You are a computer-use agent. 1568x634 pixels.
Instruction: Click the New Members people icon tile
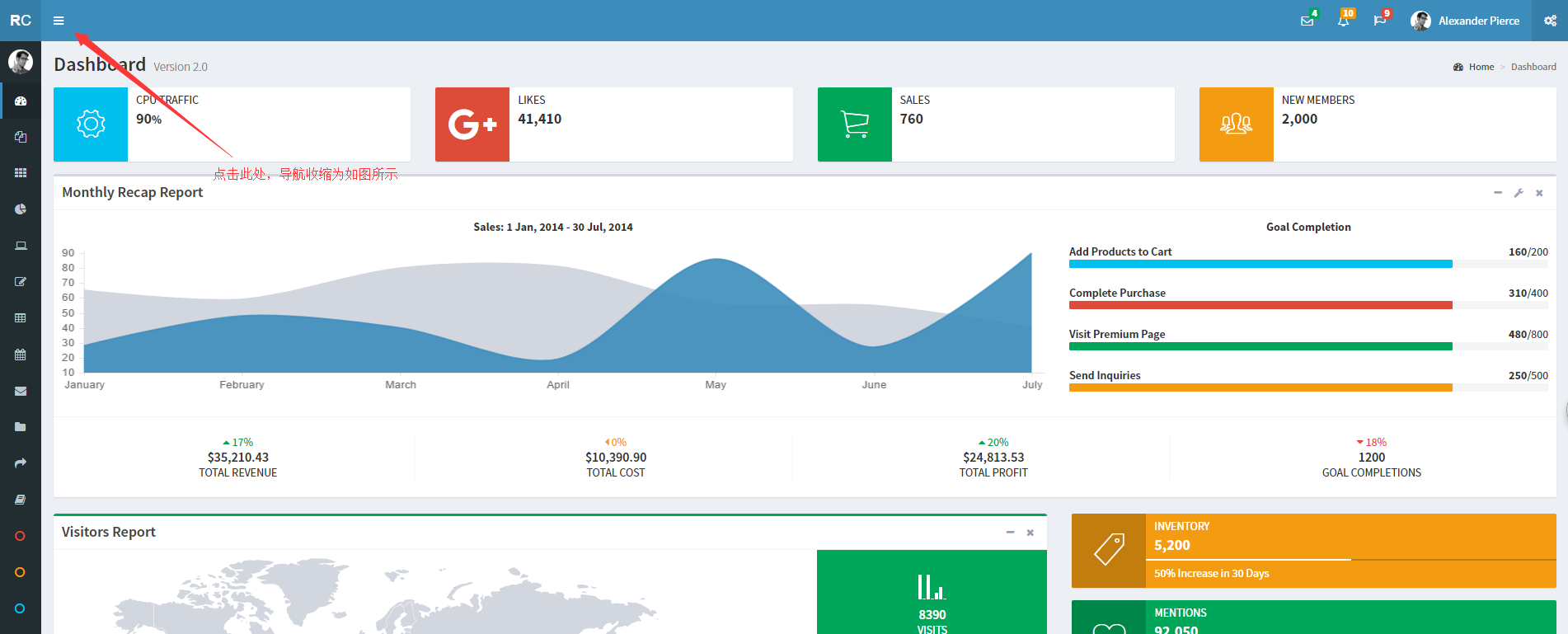point(1237,124)
